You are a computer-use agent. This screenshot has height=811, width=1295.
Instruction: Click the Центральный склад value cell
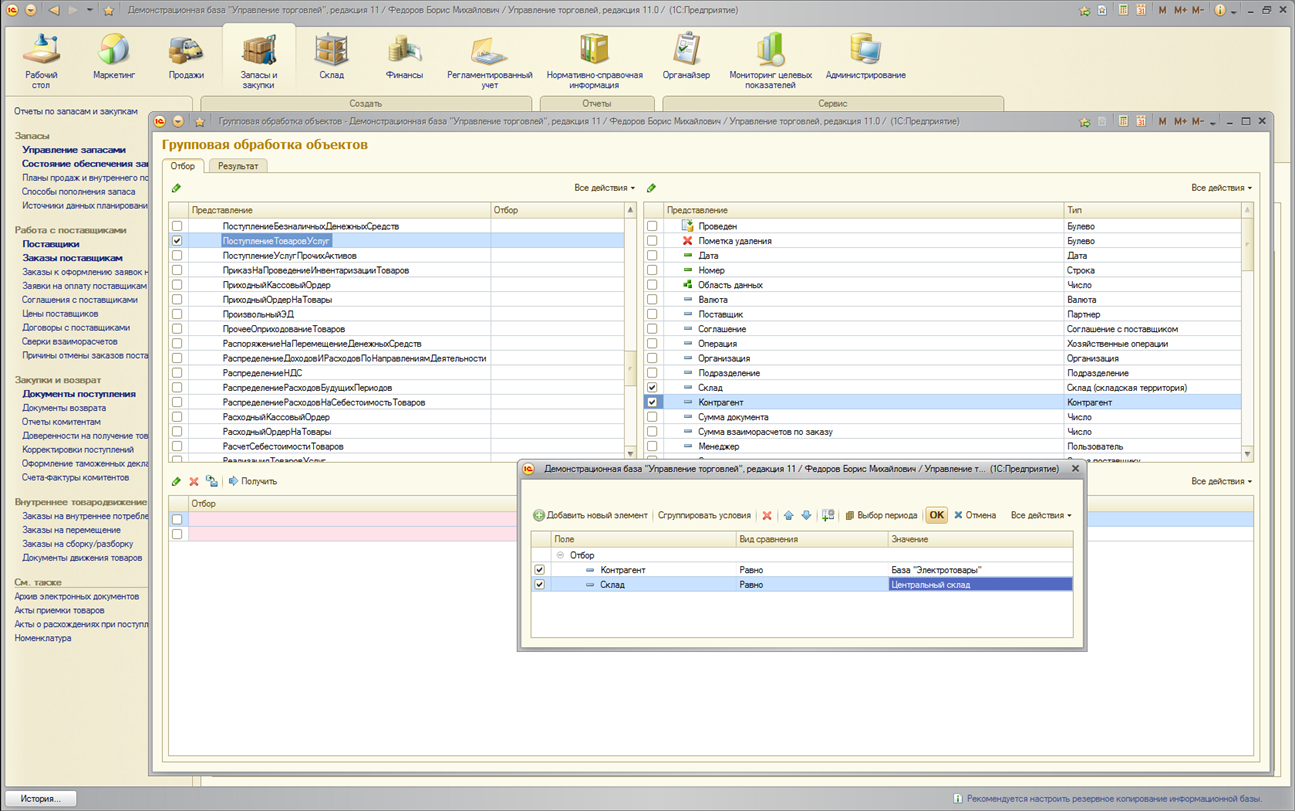coord(980,584)
